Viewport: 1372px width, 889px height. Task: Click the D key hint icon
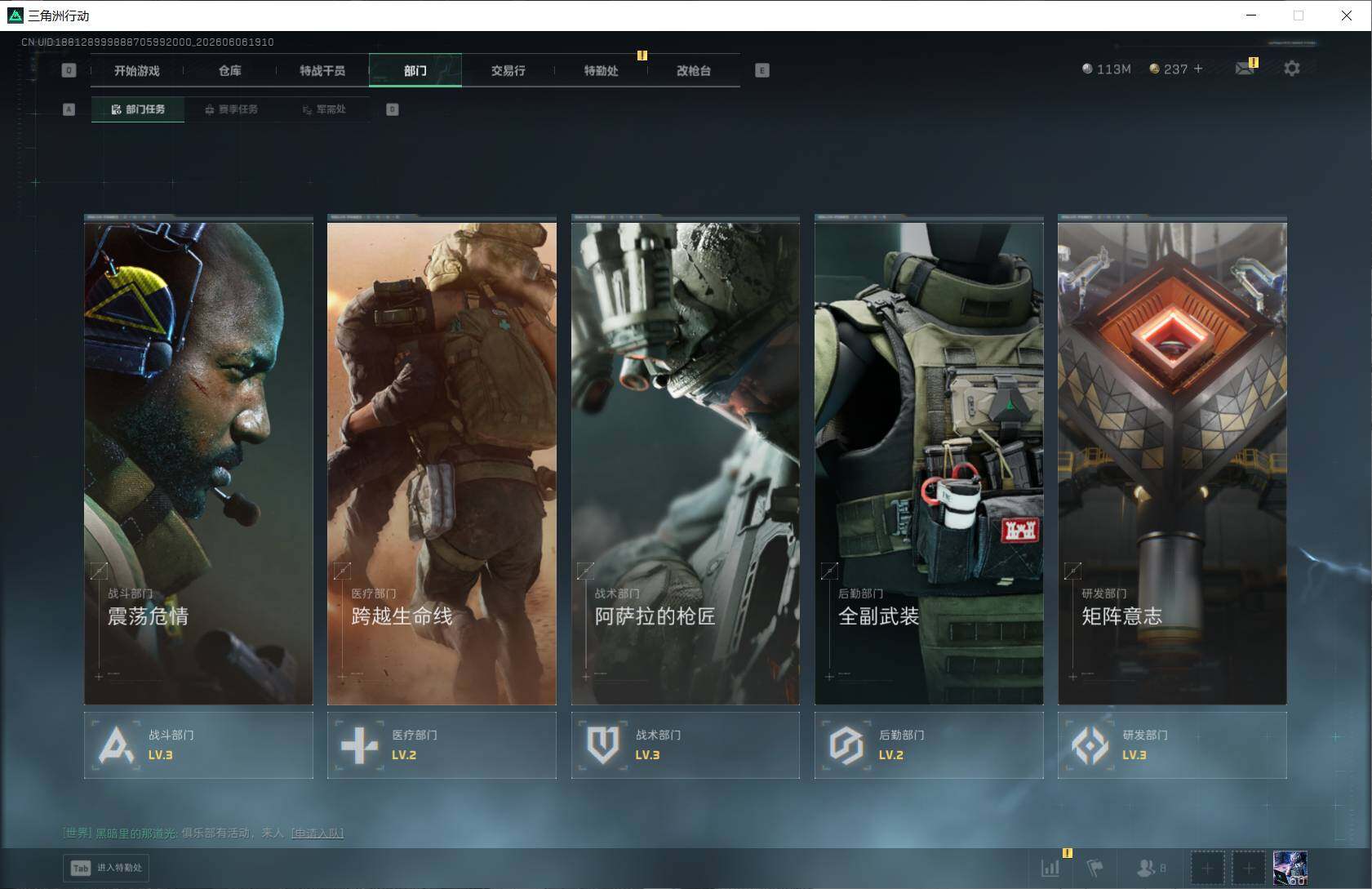click(x=392, y=109)
